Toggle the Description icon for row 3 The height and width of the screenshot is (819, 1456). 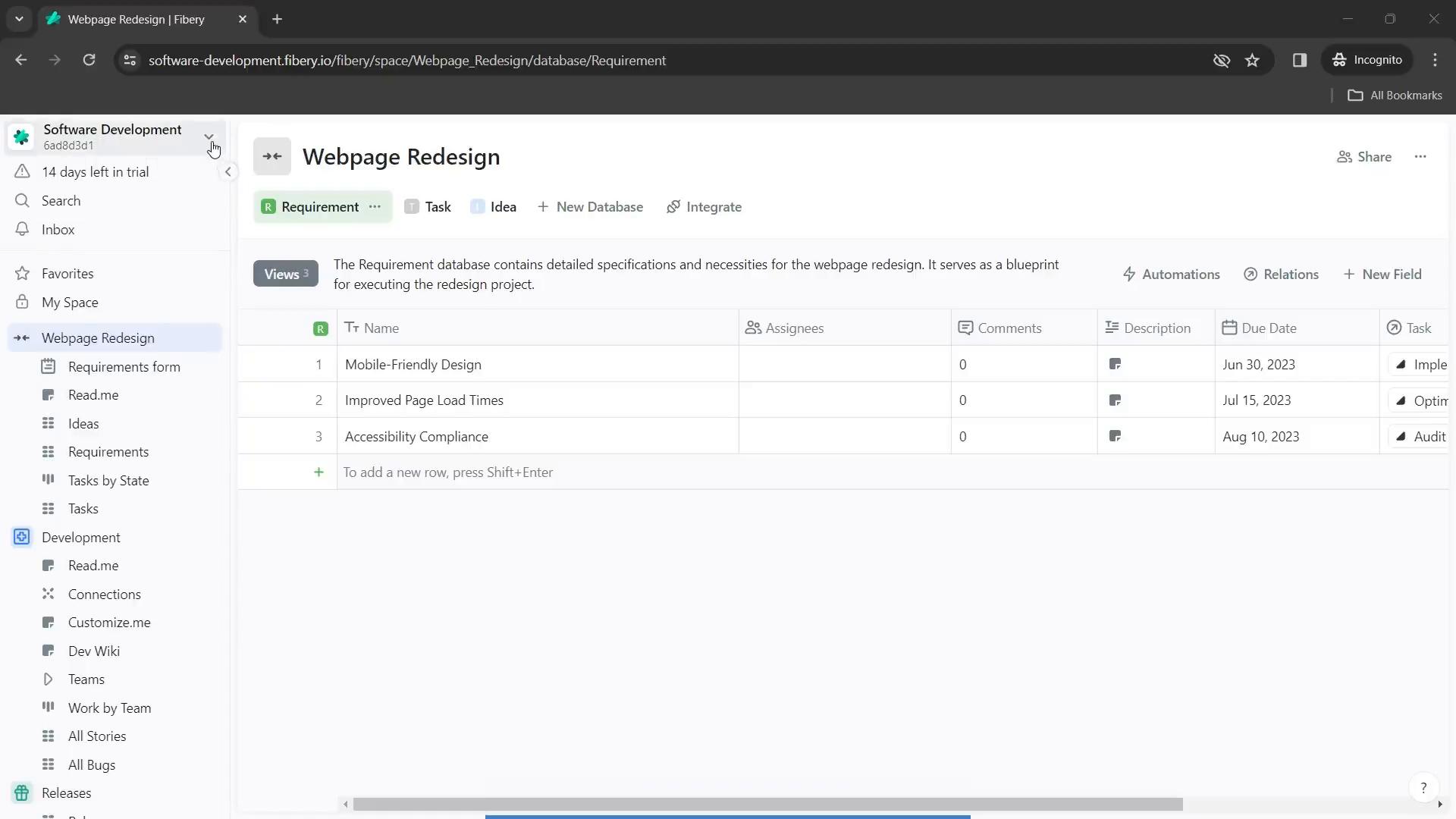(1116, 436)
